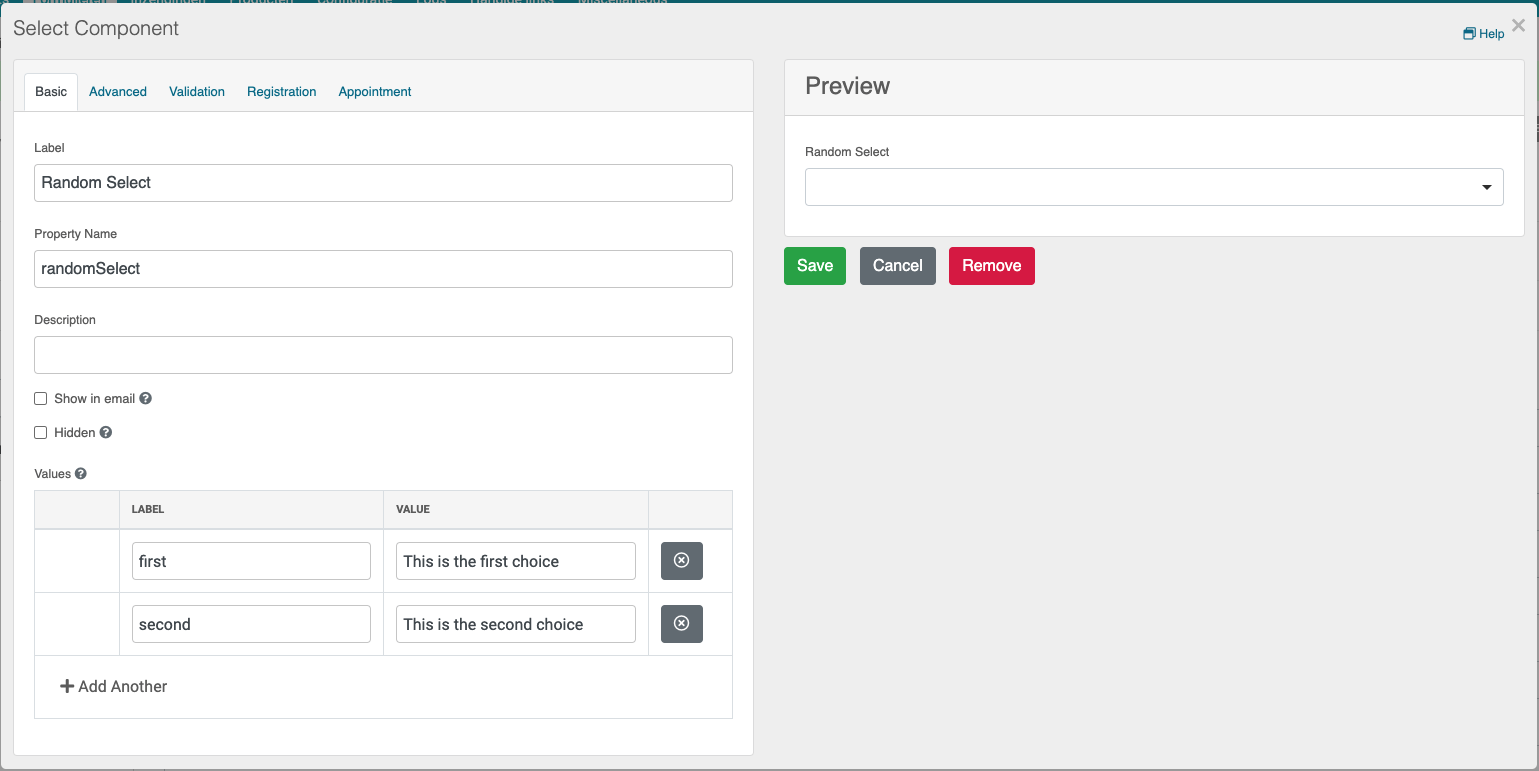1539x771 pixels.
Task: Click the LABEL column header
Action: pyautogui.click(x=148, y=509)
